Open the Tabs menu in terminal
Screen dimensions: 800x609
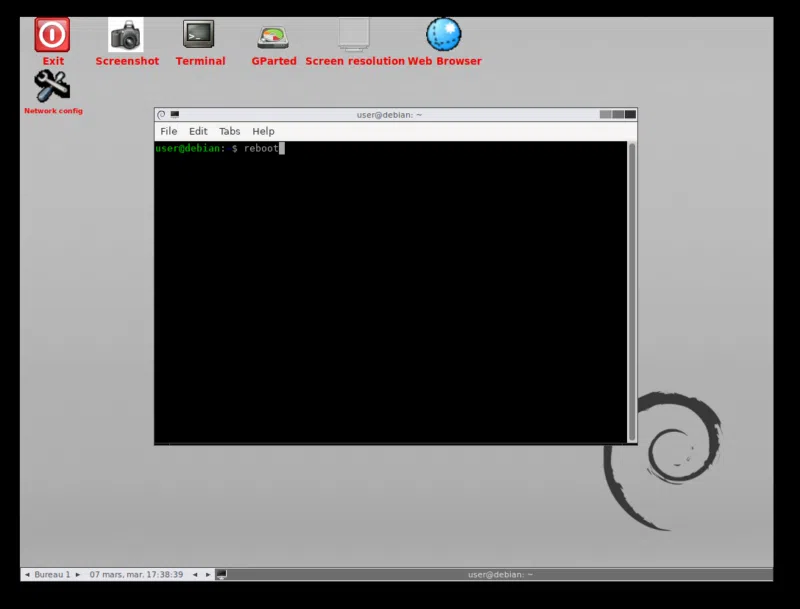(230, 131)
